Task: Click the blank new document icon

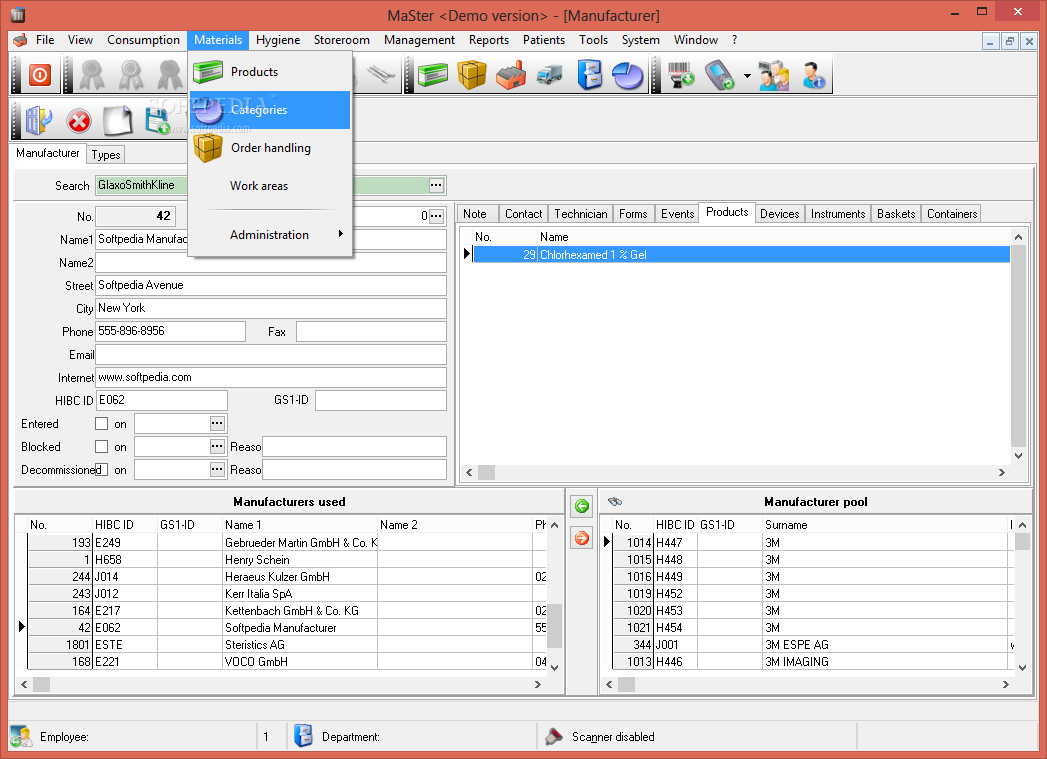Action: tap(118, 121)
